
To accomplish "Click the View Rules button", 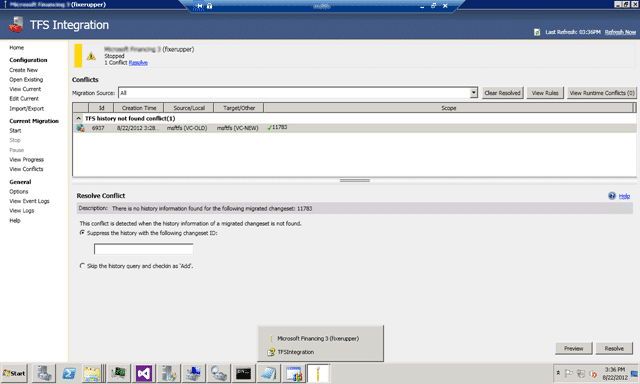I will (x=545, y=93).
